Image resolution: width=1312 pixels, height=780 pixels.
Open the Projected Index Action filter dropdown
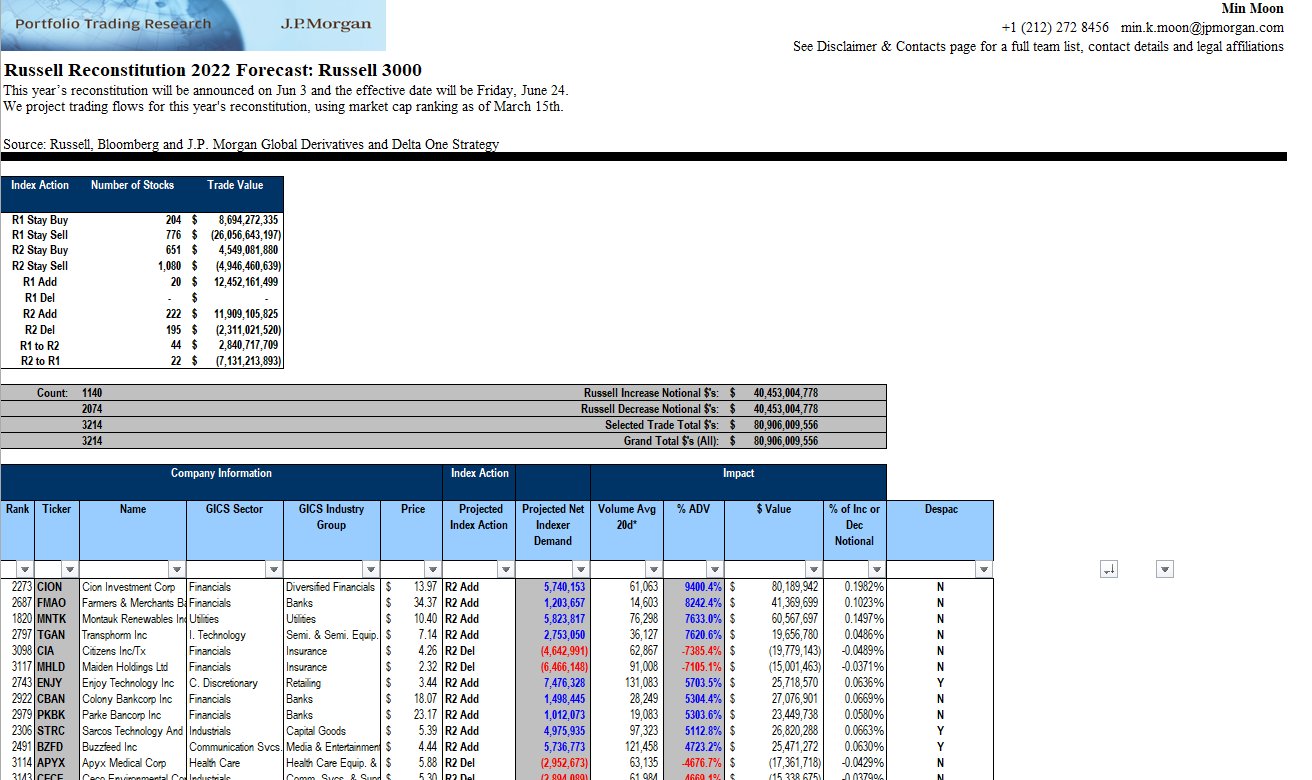pyautogui.click(x=506, y=570)
